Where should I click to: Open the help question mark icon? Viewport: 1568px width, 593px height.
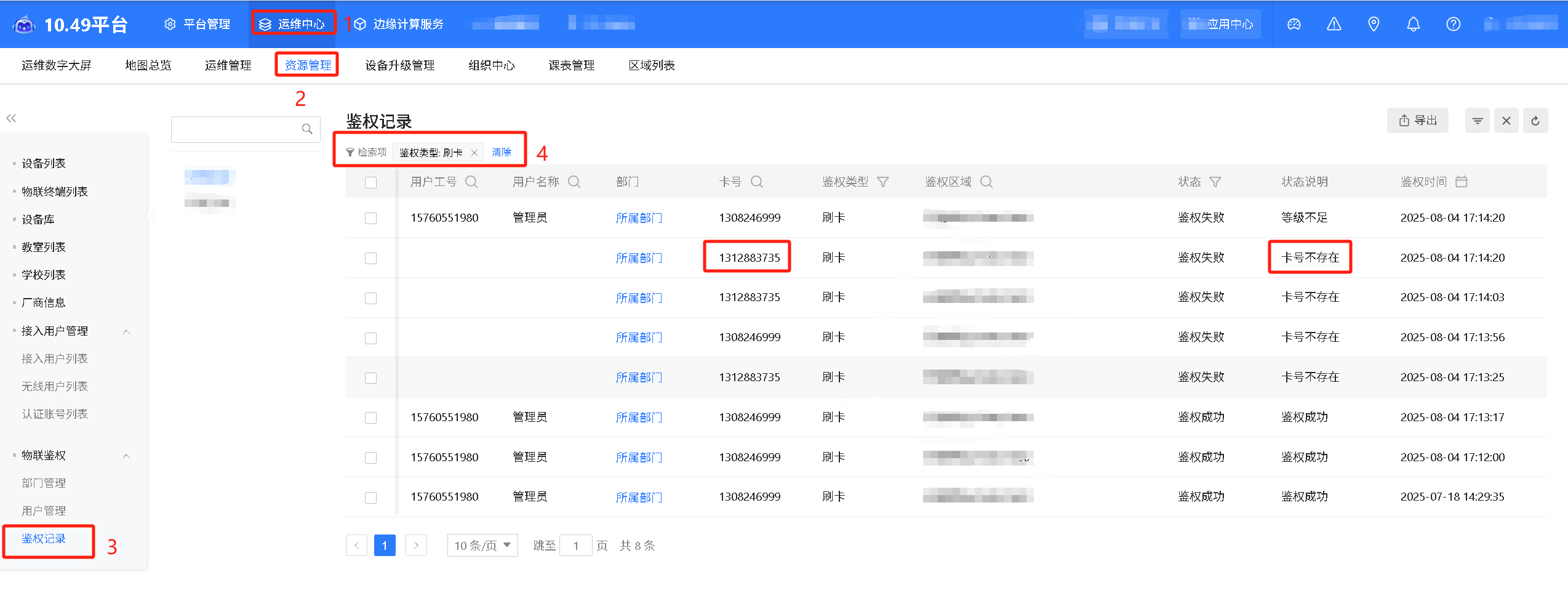pos(1453,24)
